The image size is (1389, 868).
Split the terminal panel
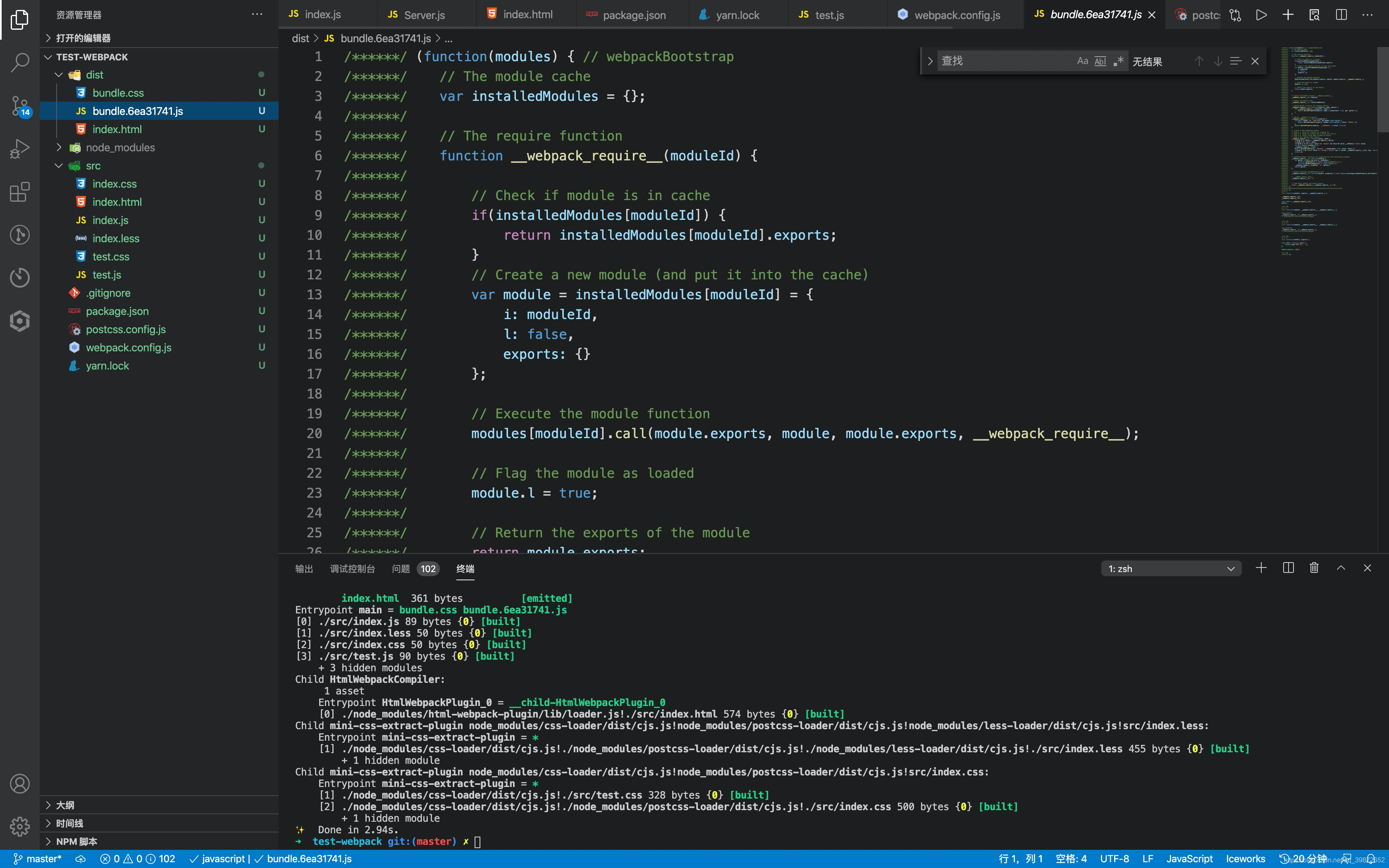coord(1288,568)
